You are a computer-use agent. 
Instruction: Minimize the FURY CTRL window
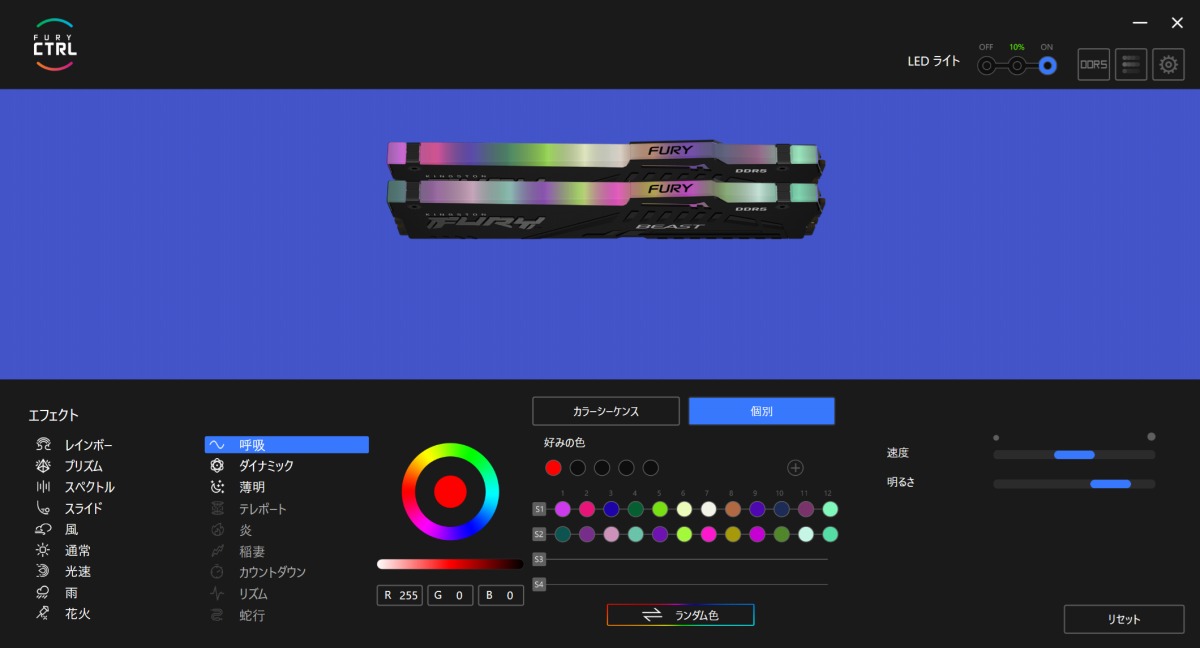pyautogui.click(x=1140, y=22)
